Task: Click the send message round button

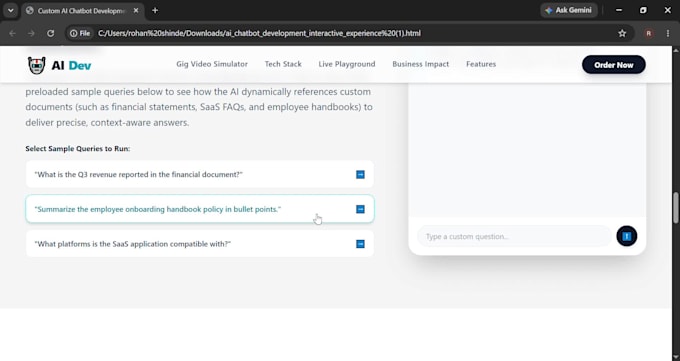Action: (626, 236)
